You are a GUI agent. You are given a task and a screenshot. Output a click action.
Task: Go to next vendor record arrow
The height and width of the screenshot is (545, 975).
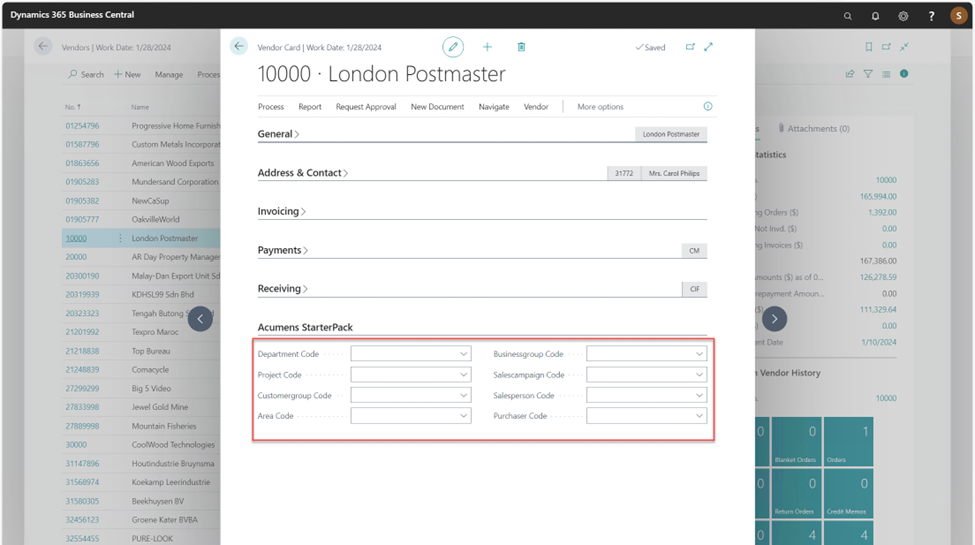[774, 319]
